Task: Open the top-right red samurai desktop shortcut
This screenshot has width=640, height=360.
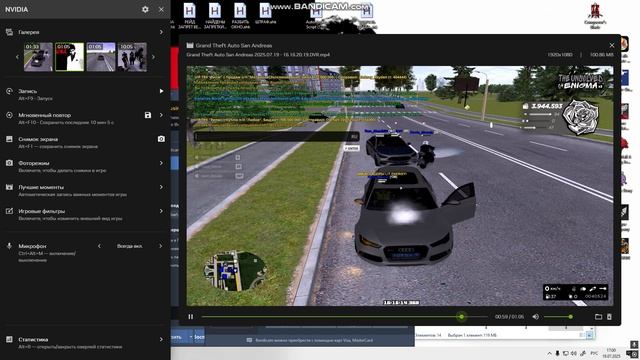Action: tap(595, 16)
